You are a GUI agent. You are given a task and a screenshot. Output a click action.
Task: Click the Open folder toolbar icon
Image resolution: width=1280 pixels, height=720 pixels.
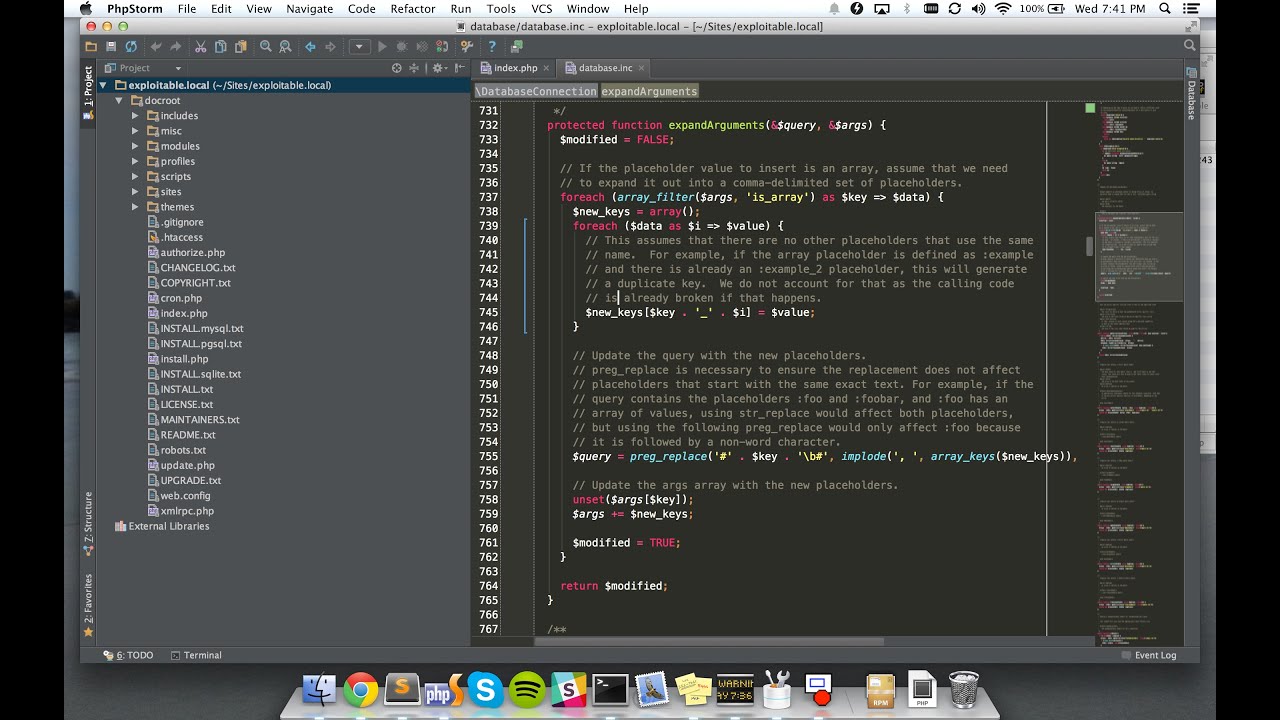91,47
